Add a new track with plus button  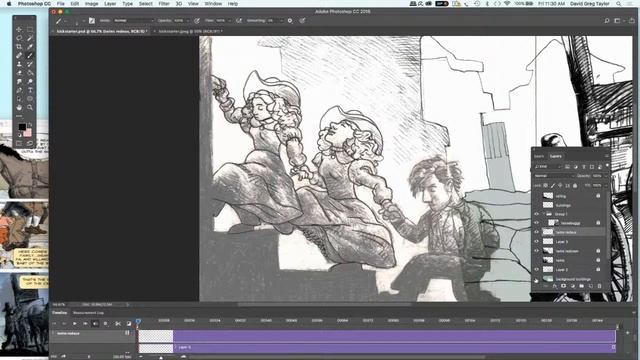628,333
